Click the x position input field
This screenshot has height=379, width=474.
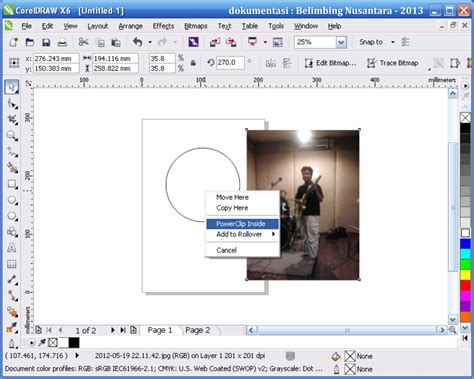pos(56,59)
